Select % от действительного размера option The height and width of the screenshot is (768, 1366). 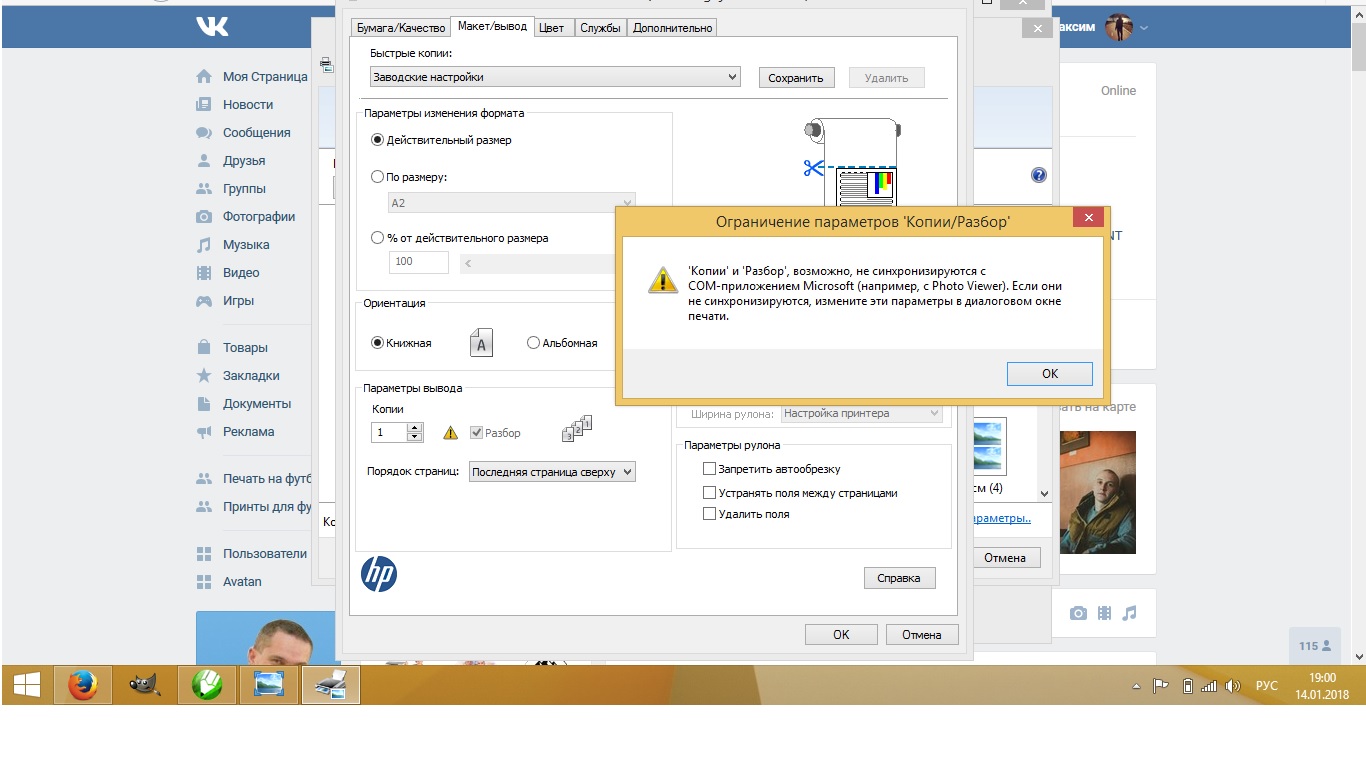pyautogui.click(x=377, y=238)
